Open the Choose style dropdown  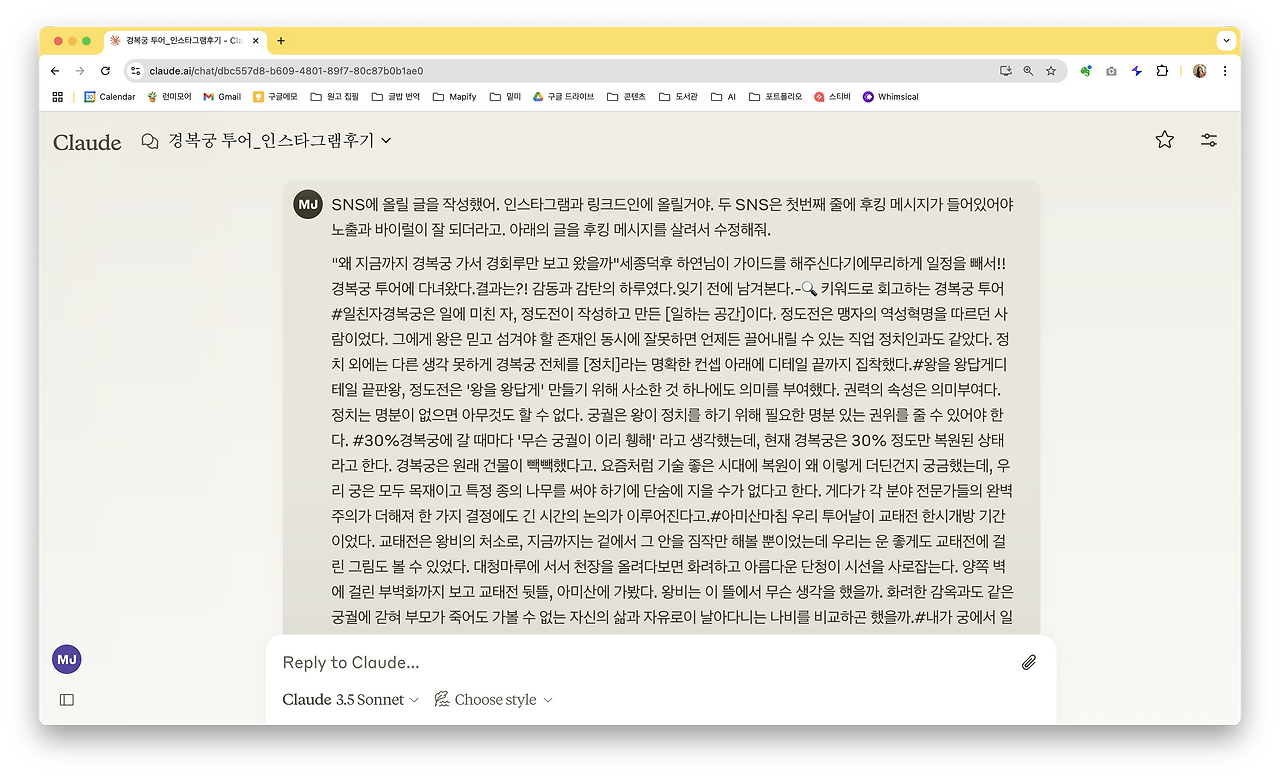493,699
